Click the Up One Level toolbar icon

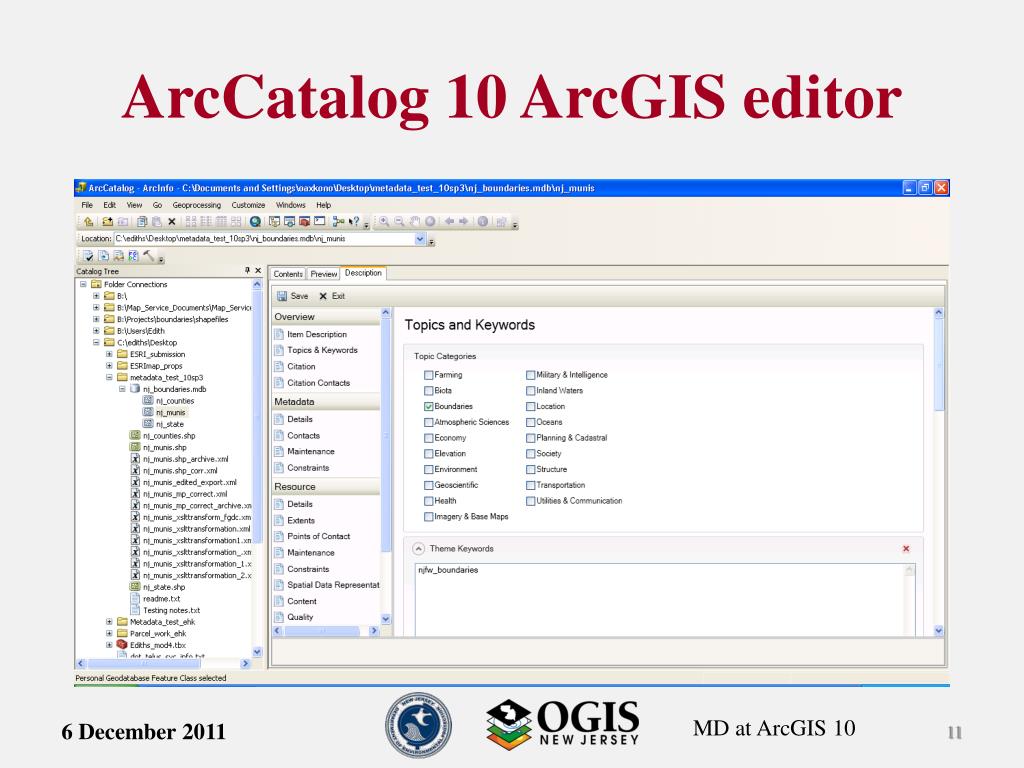coord(88,221)
